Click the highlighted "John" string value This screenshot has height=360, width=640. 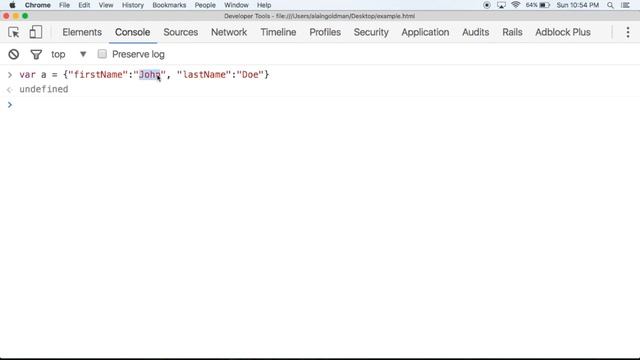(x=149, y=75)
